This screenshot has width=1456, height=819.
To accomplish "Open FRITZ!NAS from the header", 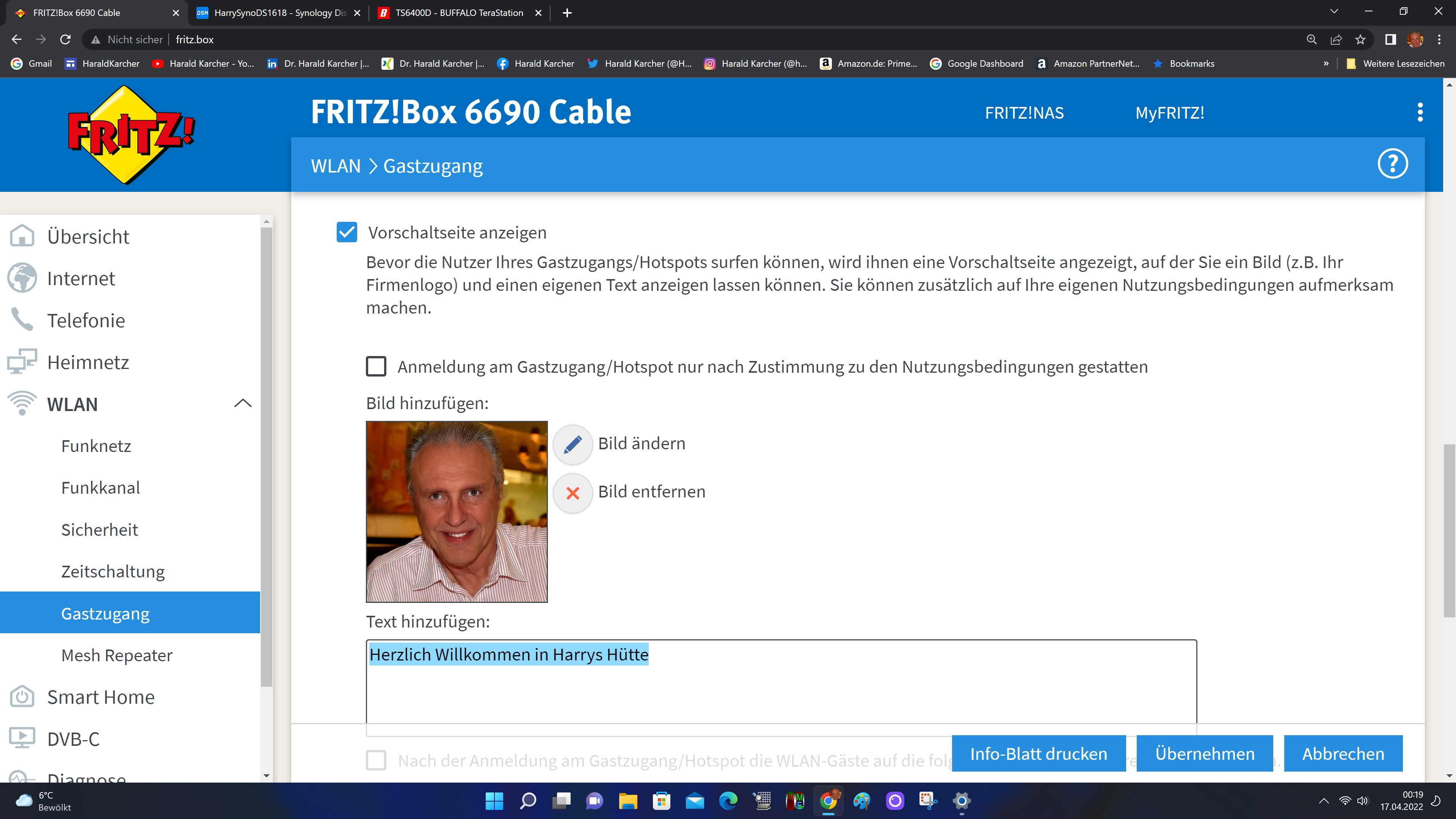I will point(1024,113).
